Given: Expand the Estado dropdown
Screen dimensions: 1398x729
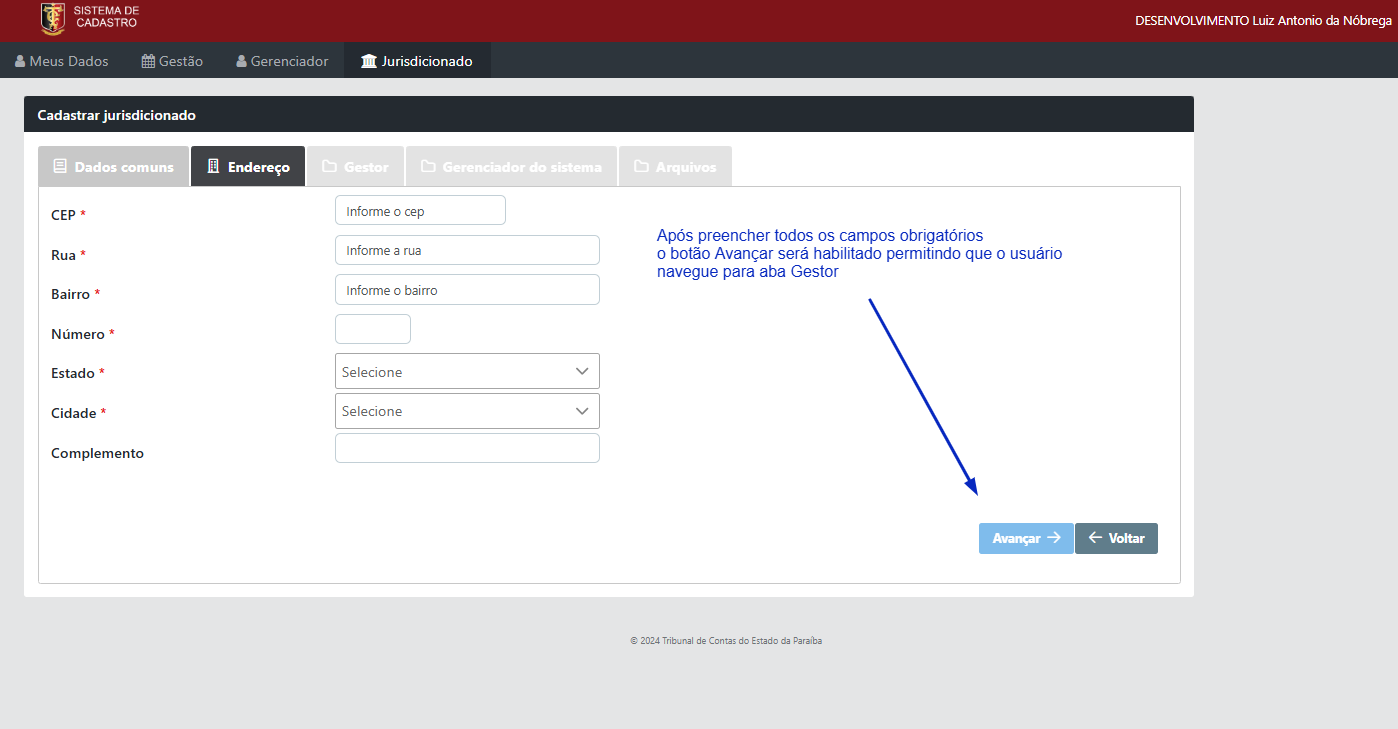Looking at the screenshot, I should 467,371.
